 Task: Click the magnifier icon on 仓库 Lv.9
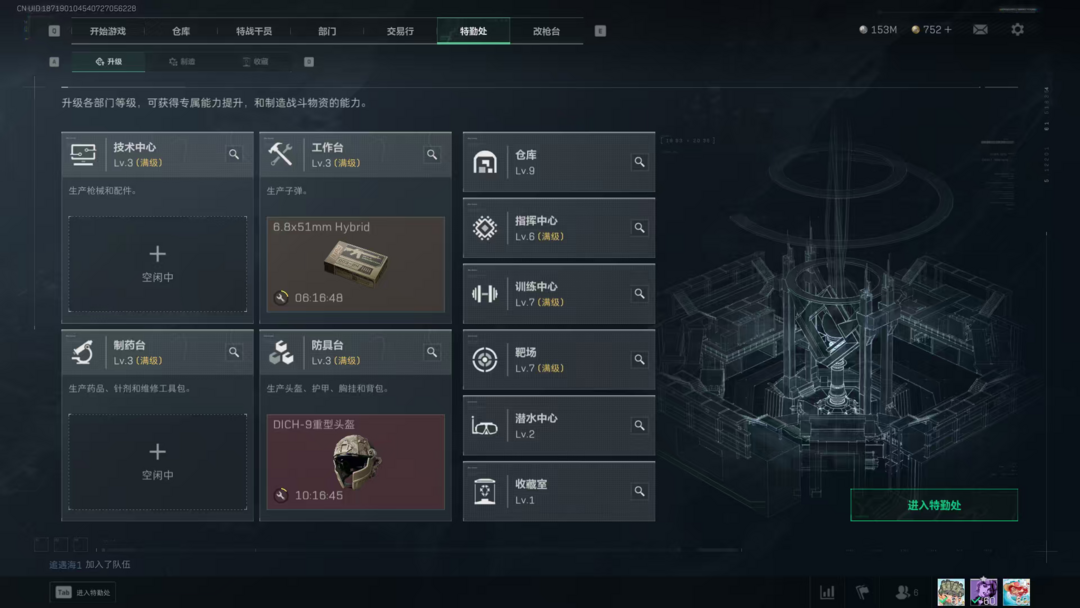639,162
